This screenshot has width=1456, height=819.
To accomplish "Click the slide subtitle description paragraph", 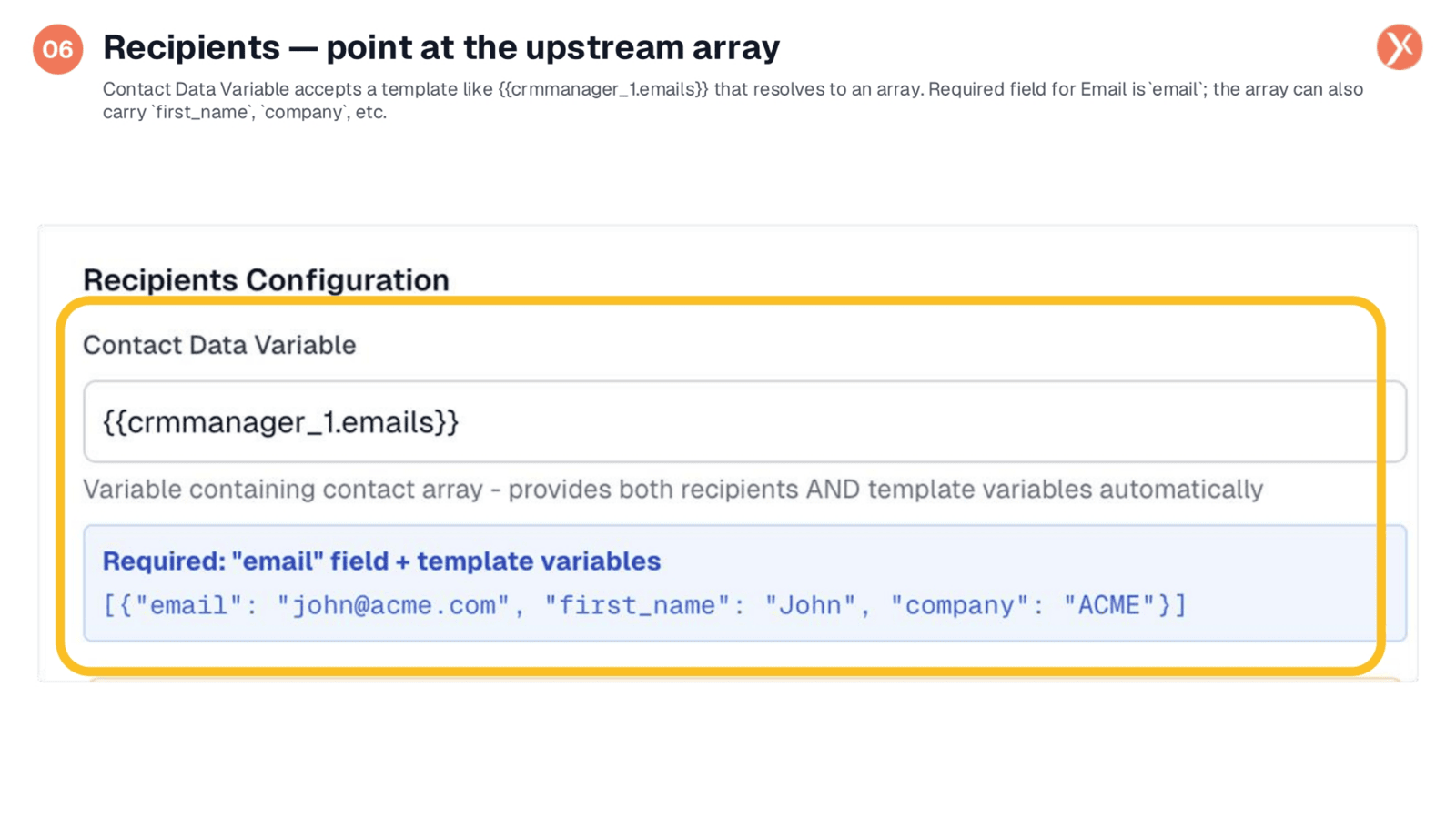I will pyautogui.click(x=733, y=100).
